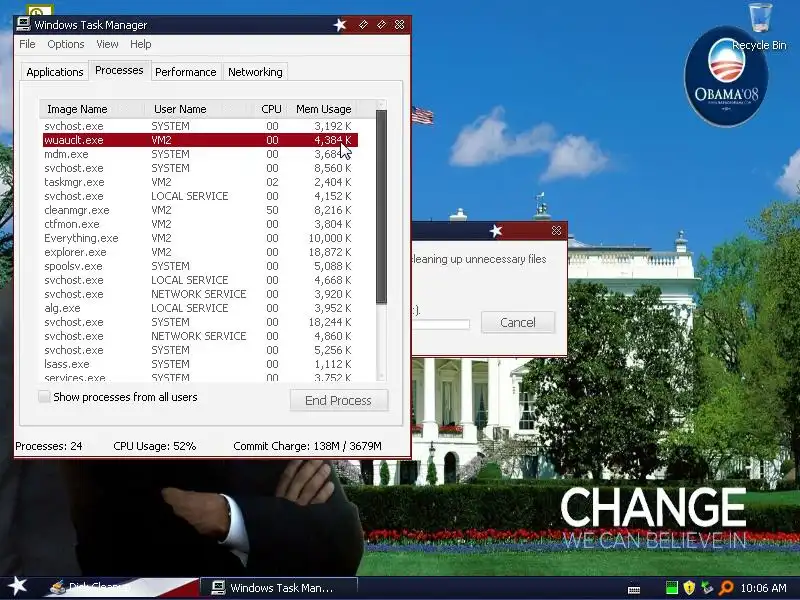The height and width of the screenshot is (600, 800).
Task: Click the 'CPU Usage: 52%' status text
Action: pyautogui.click(x=155, y=446)
